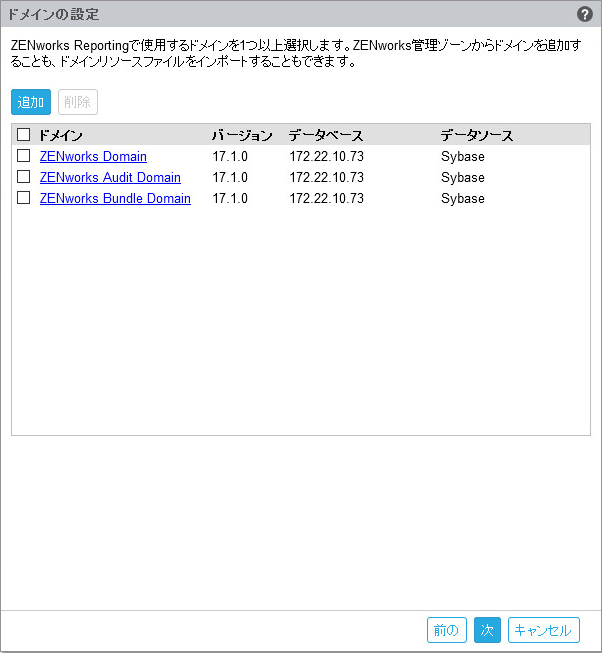This screenshot has height=653, width=602.
Task: Click the ドメイン column header
Action: (x=61, y=135)
